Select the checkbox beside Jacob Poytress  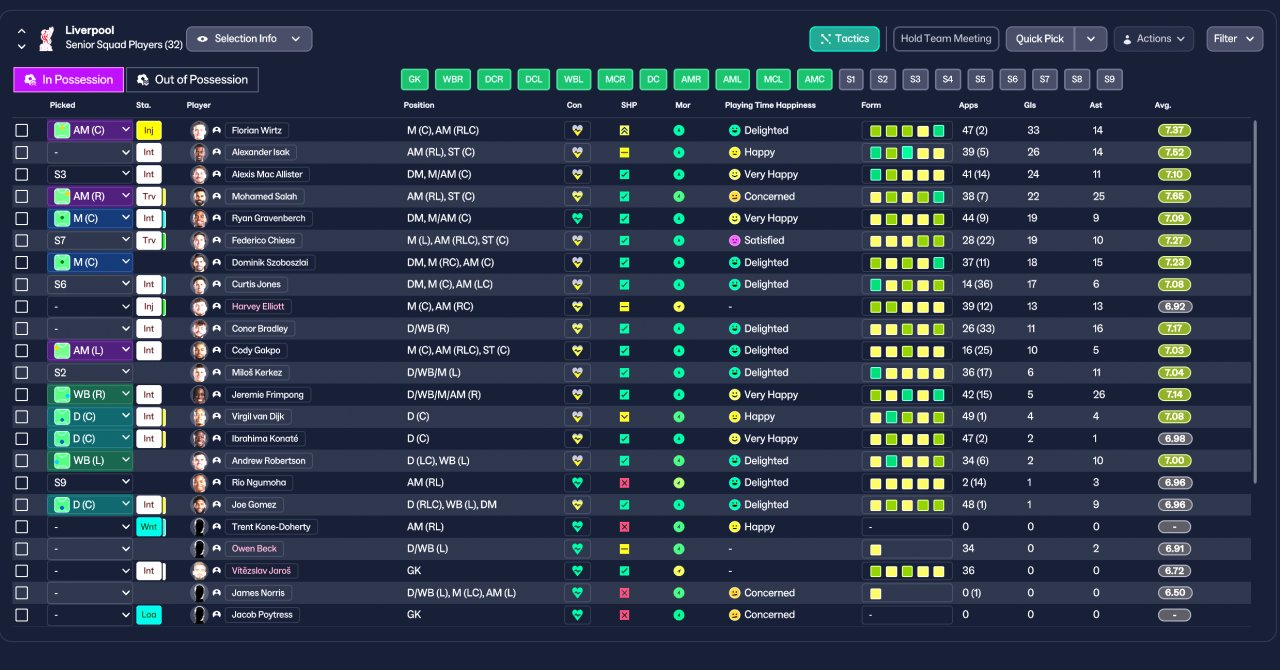22,615
